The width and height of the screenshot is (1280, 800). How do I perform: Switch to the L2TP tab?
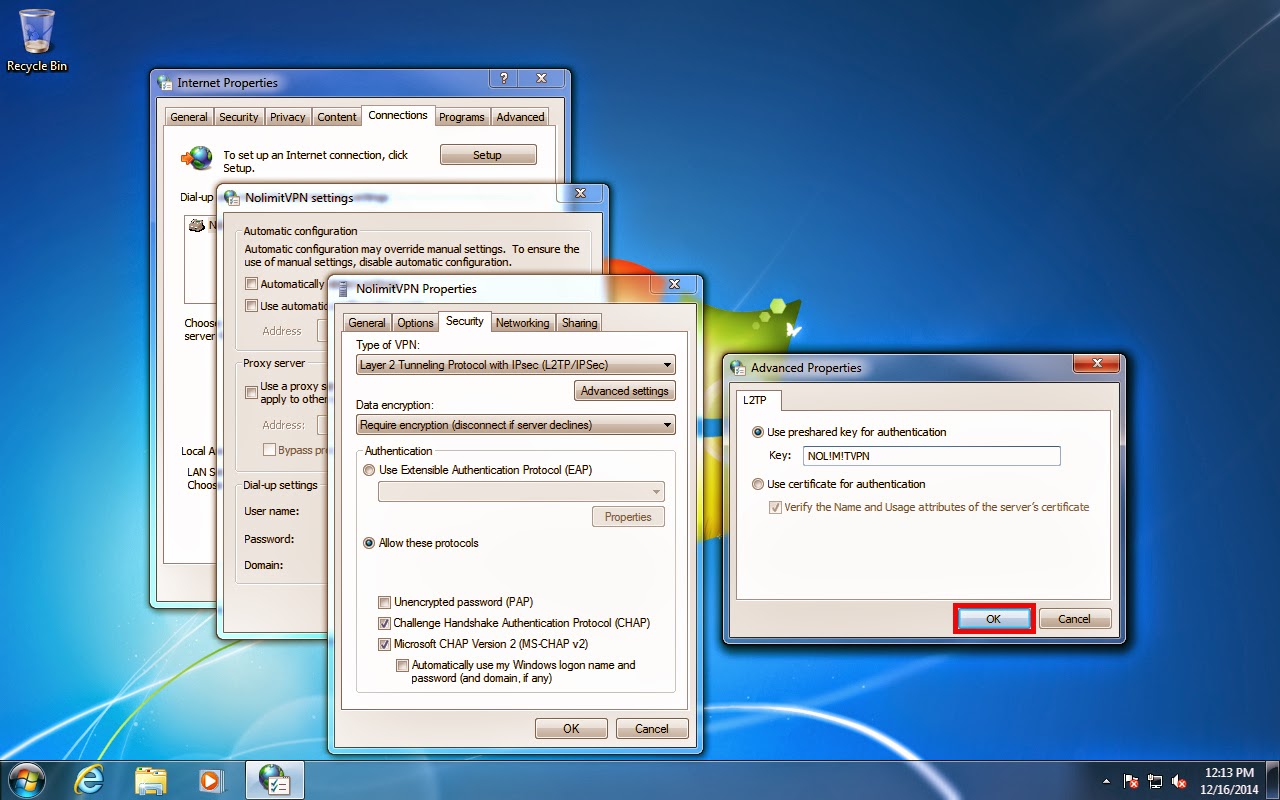tap(759, 400)
